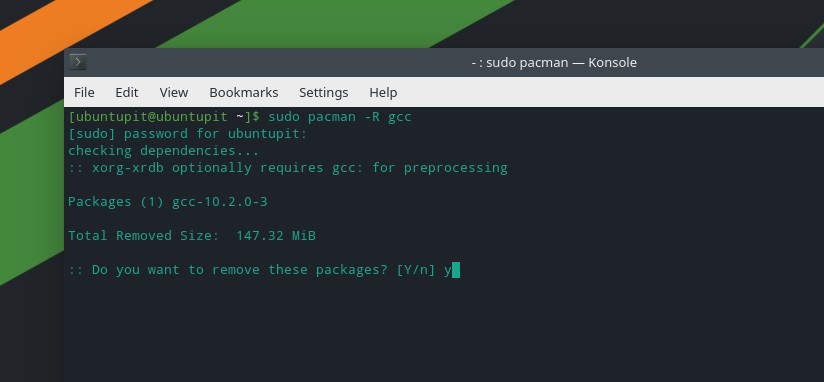Open the View menu
824x382 pixels.
click(x=174, y=92)
